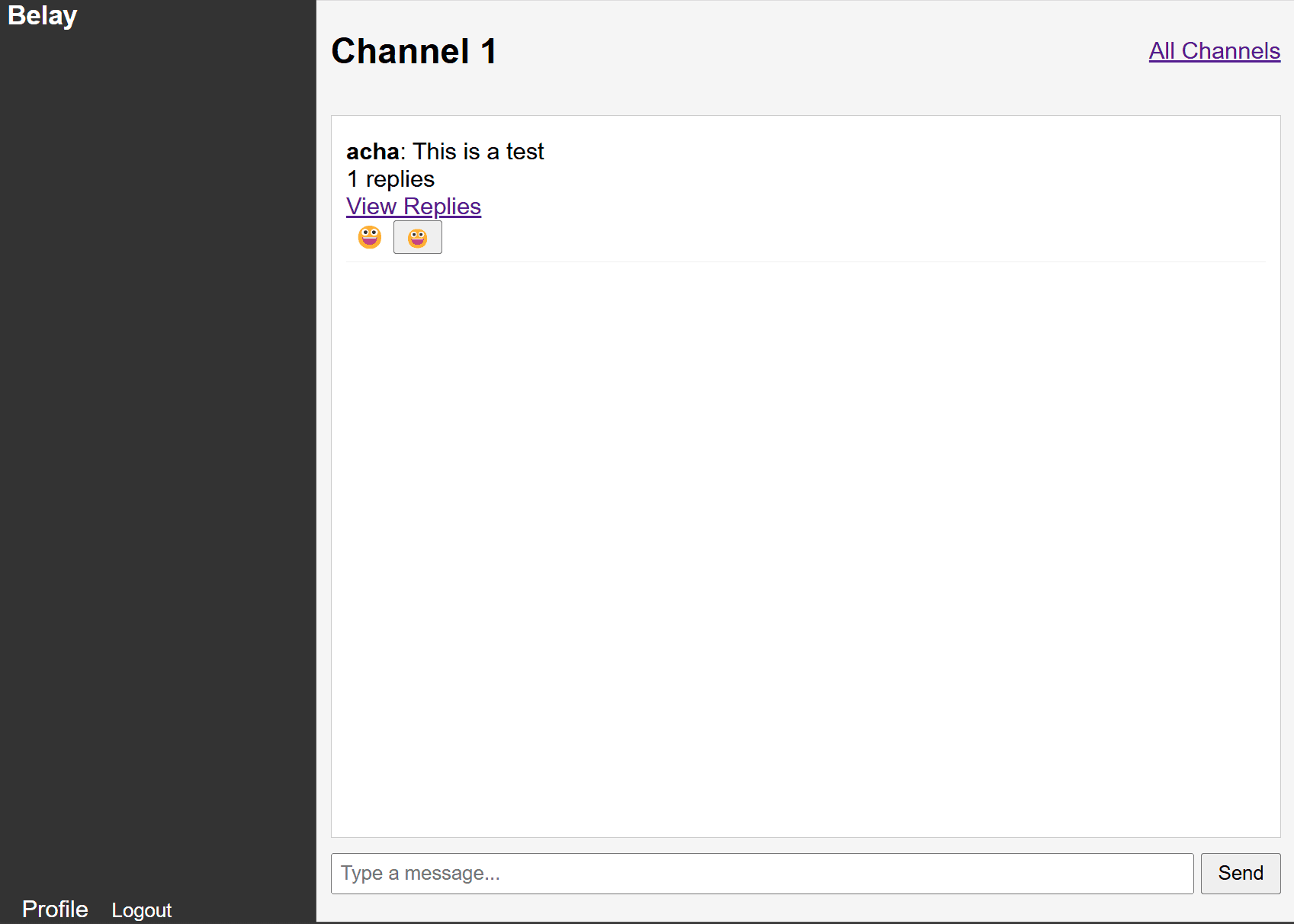The width and height of the screenshot is (1294, 924).
Task: Click the message from acha
Action: [445, 151]
